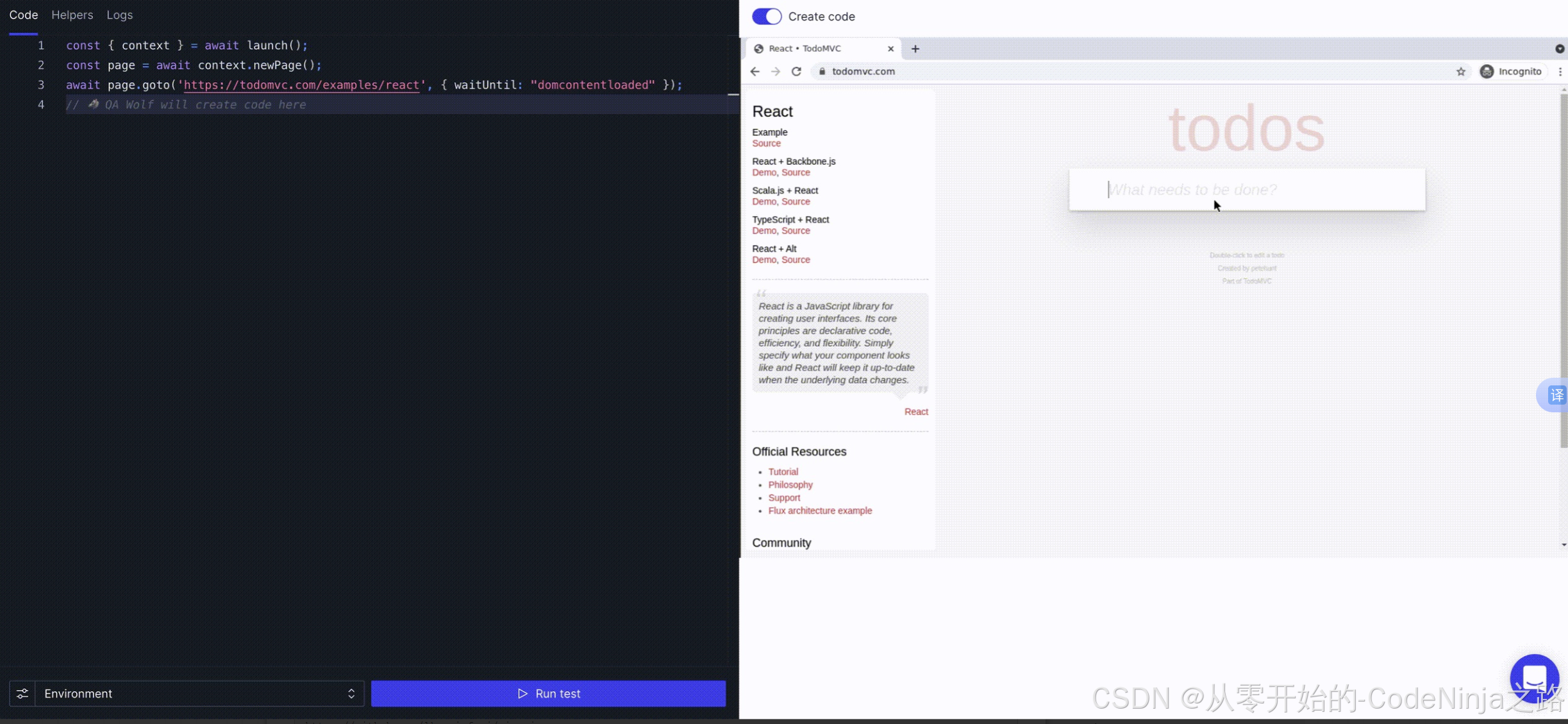The height and width of the screenshot is (724, 1568).
Task: Click the 'todos' heading
Action: point(1246,129)
